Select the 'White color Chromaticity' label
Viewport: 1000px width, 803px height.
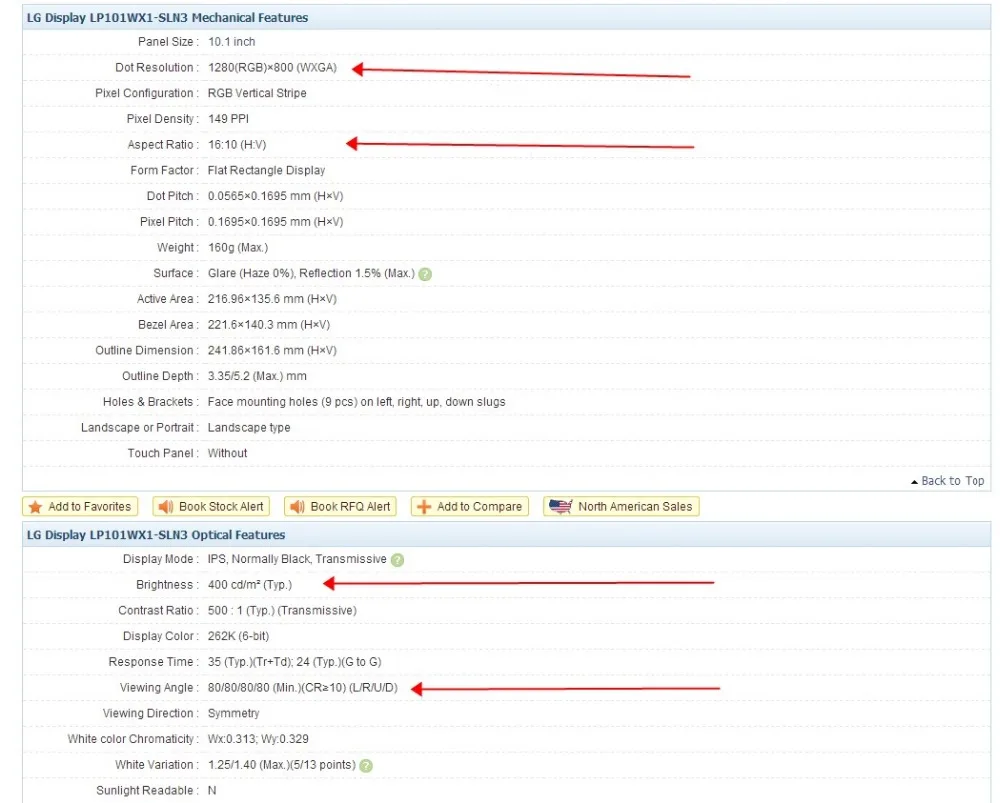tap(131, 739)
